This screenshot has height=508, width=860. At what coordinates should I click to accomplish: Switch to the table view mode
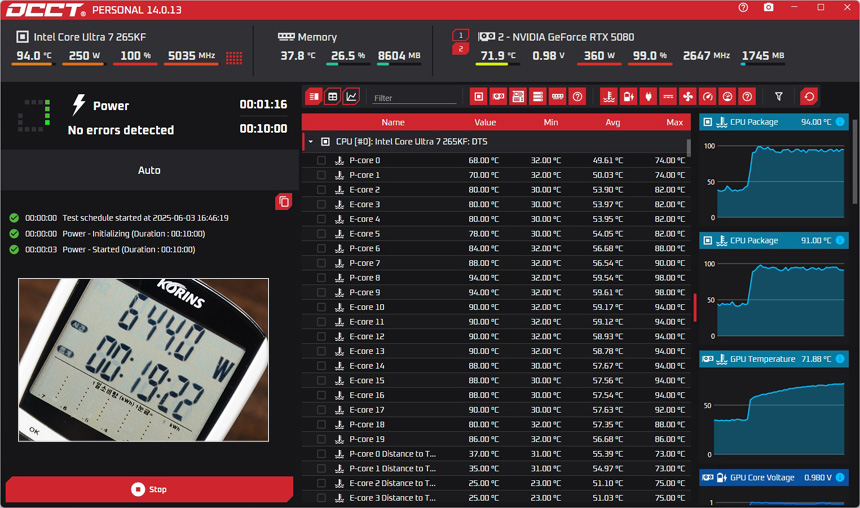[x=333, y=97]
